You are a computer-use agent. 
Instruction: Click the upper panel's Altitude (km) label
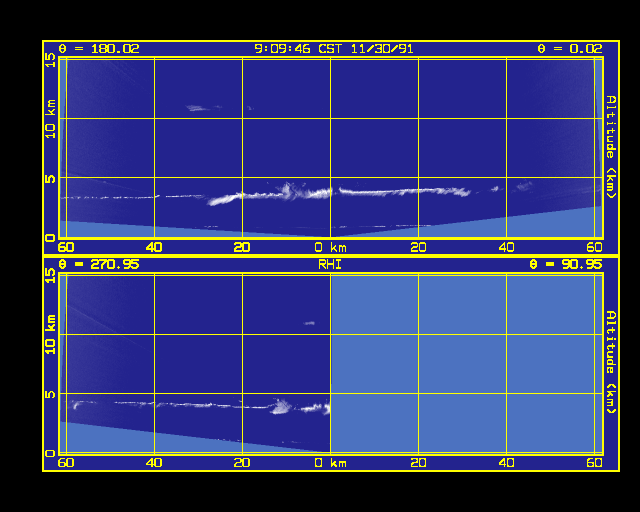click(611, 147)
